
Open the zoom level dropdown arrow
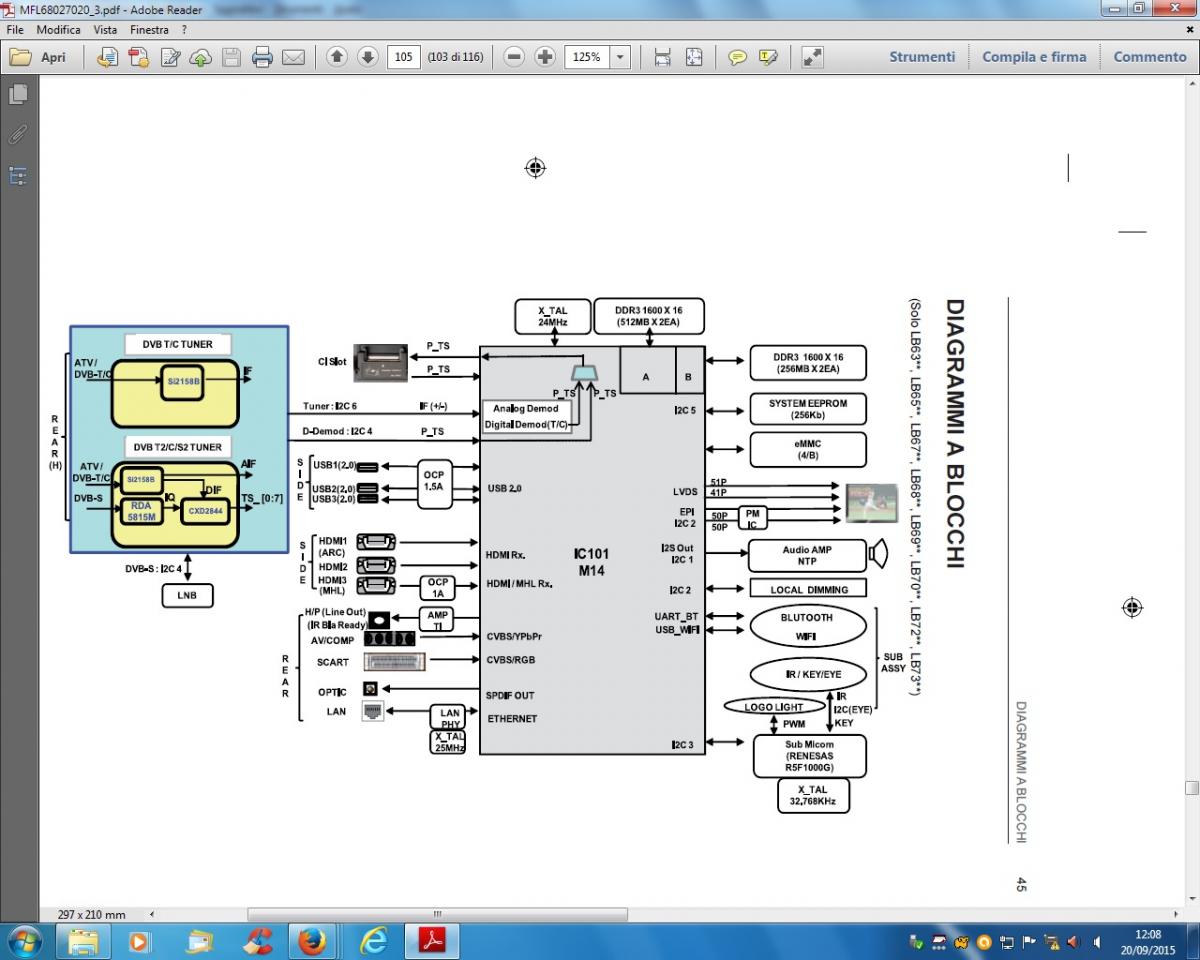(620, 57)
